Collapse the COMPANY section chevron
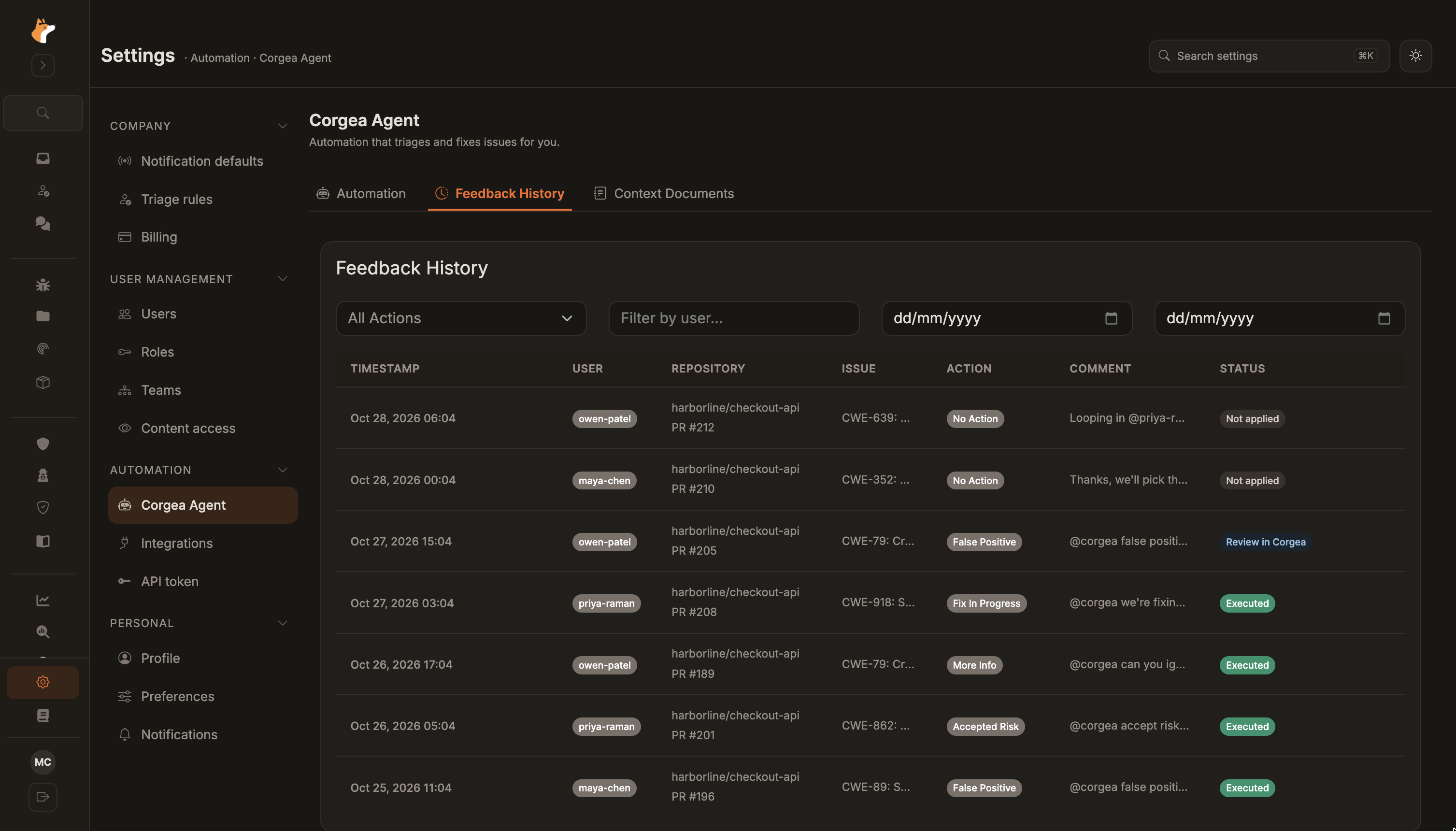Image resolution: width=1456 pixels, height=831 pixels. pyautogui.click(x=283, y=126)
